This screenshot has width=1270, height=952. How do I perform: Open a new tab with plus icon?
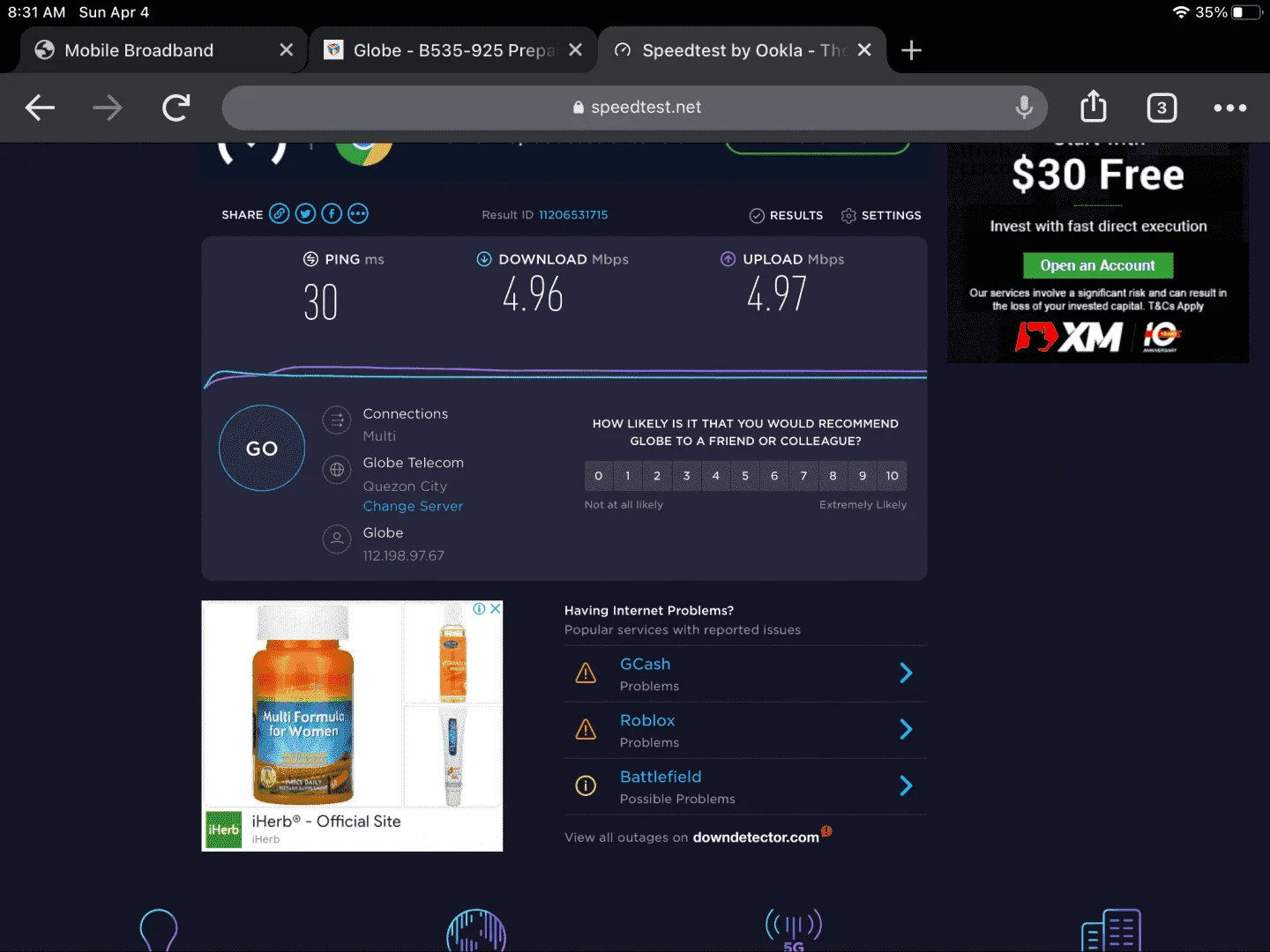tap(911, 50)
